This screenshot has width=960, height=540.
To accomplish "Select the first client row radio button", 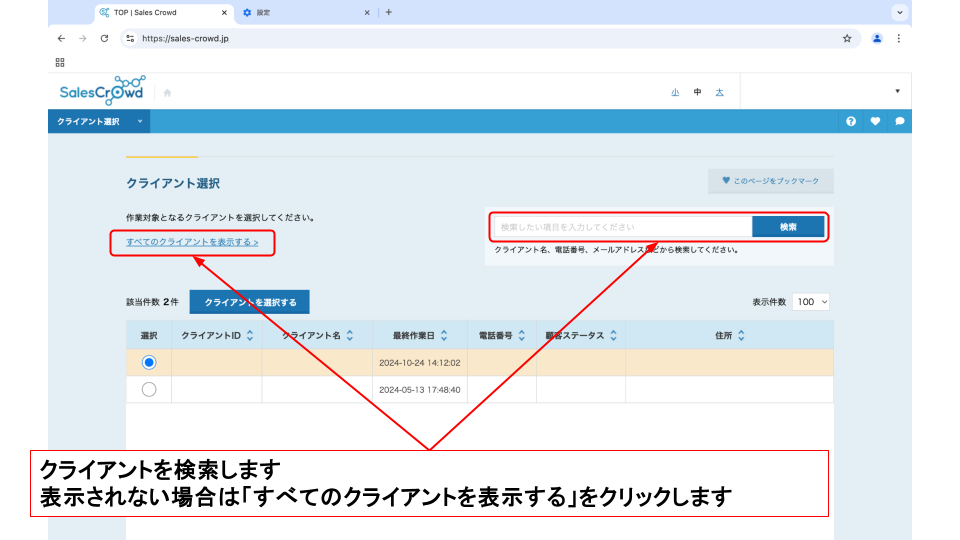I will [149, 362].
